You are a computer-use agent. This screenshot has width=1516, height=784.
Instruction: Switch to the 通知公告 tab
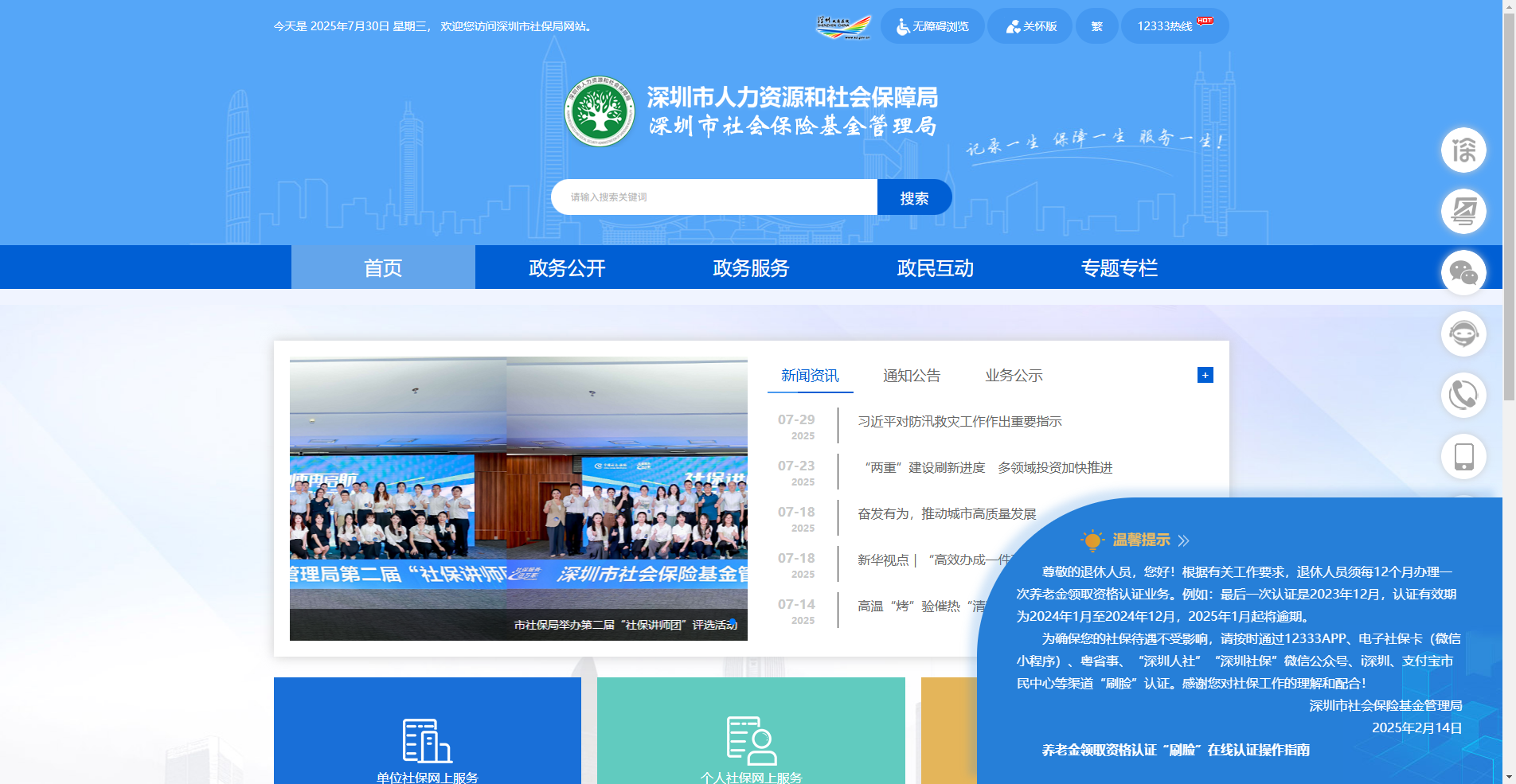coord(911,375)
